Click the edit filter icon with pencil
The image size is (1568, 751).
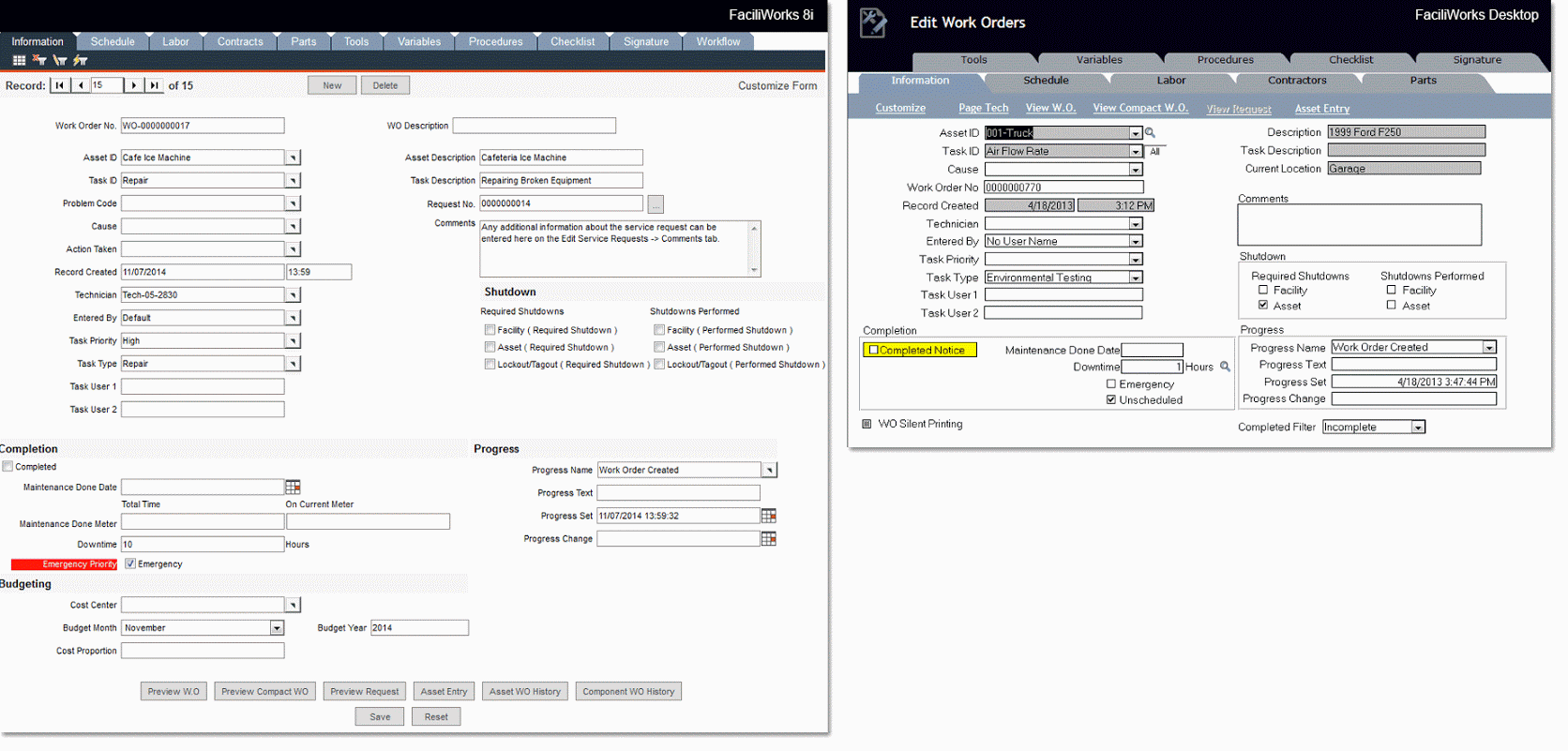coord(60,60)
